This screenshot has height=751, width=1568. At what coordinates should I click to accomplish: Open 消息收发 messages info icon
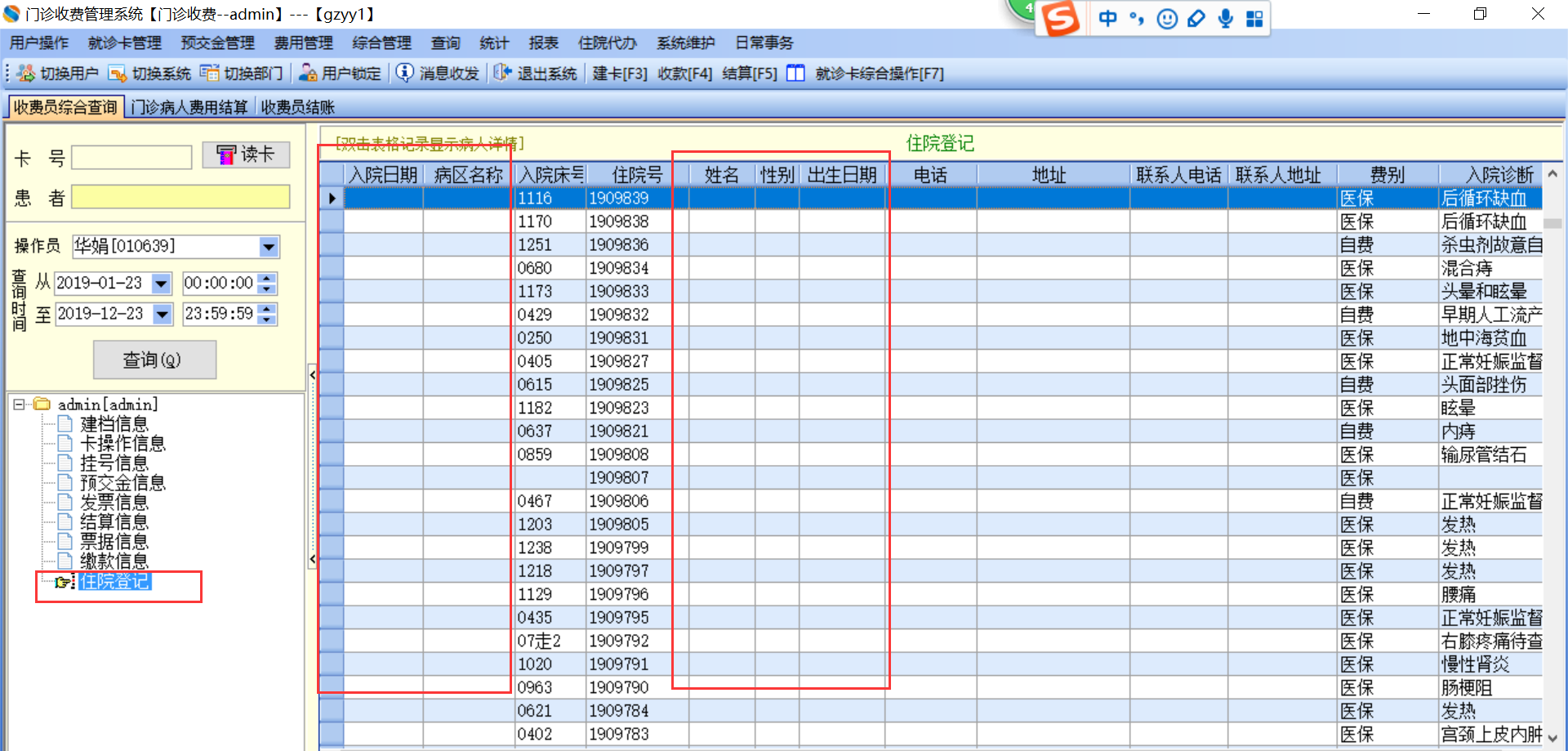tap(405, 73)
